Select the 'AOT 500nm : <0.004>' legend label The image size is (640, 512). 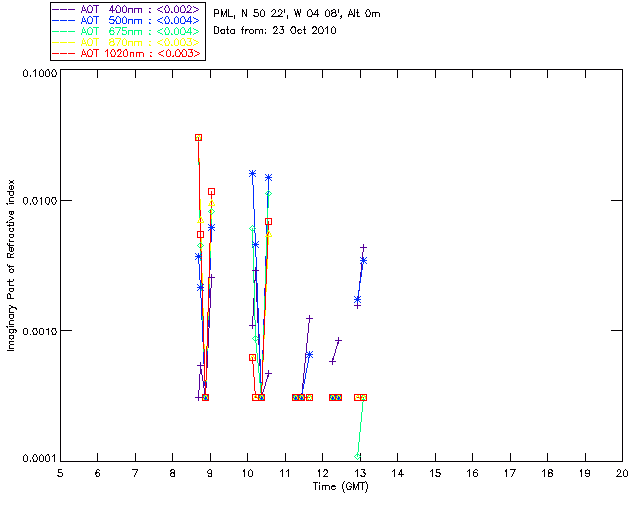click(140, 20)
